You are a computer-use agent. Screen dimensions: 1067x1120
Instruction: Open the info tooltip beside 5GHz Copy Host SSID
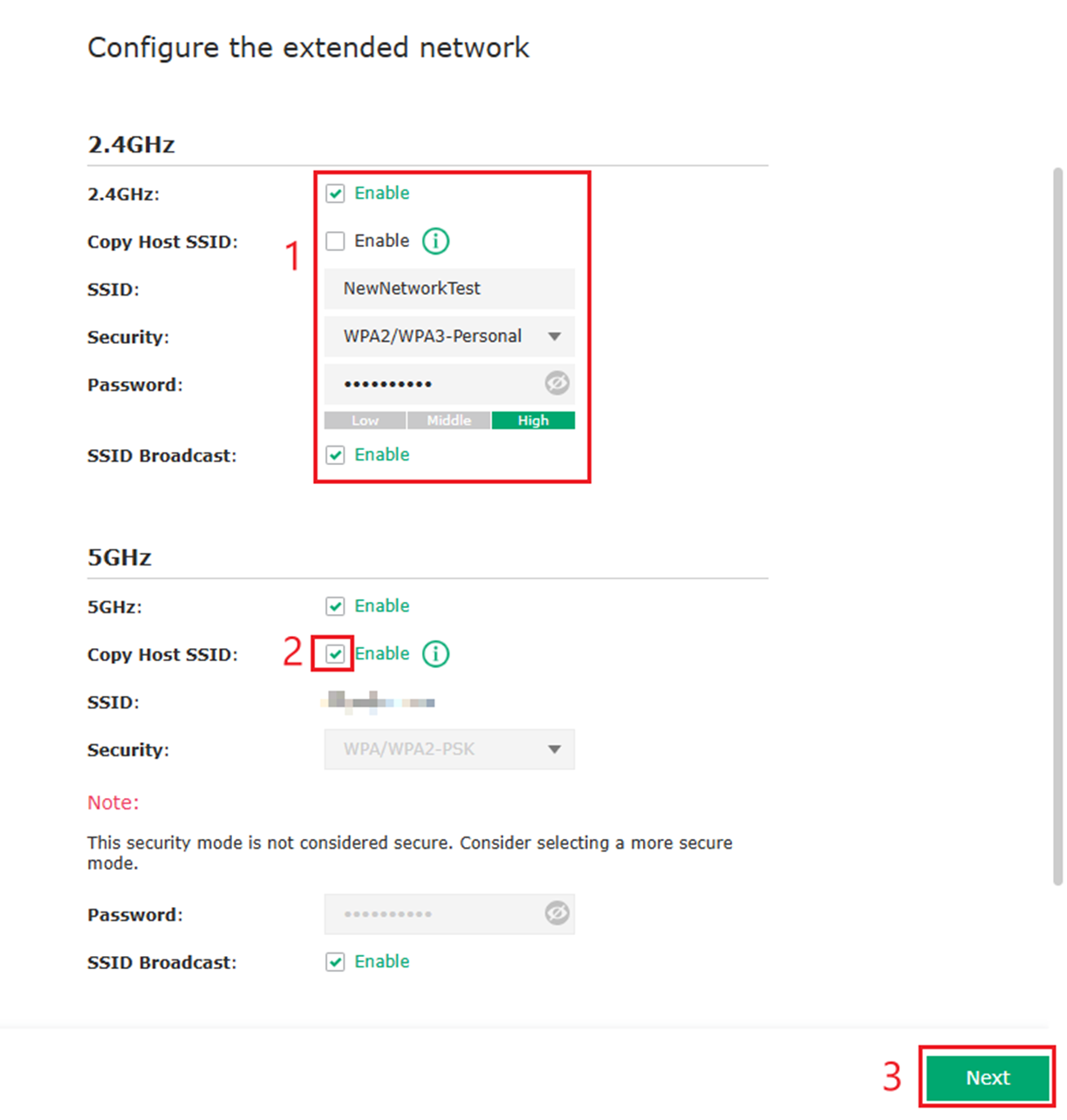(x=435, y=653)
